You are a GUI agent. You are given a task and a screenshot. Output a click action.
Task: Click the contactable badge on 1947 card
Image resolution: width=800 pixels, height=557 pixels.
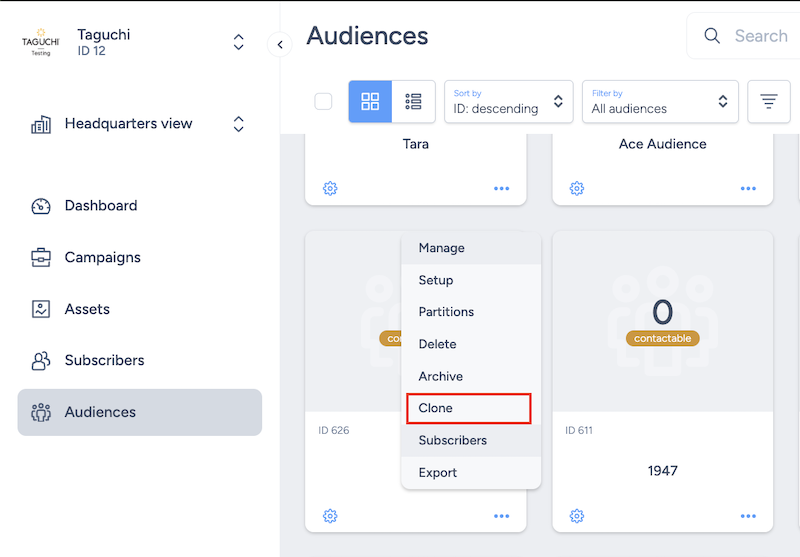pyautogui.click(x=662, y=338)
